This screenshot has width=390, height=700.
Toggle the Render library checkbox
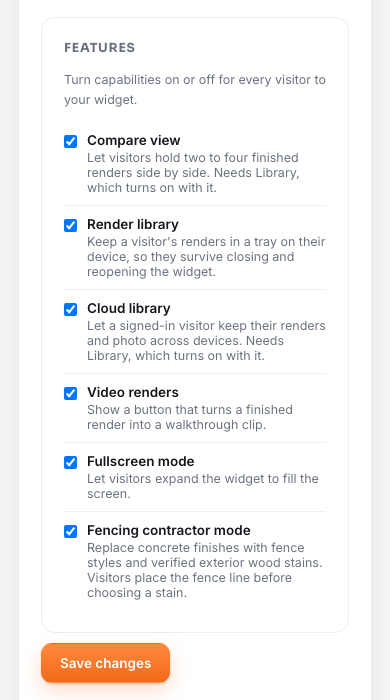71,225
